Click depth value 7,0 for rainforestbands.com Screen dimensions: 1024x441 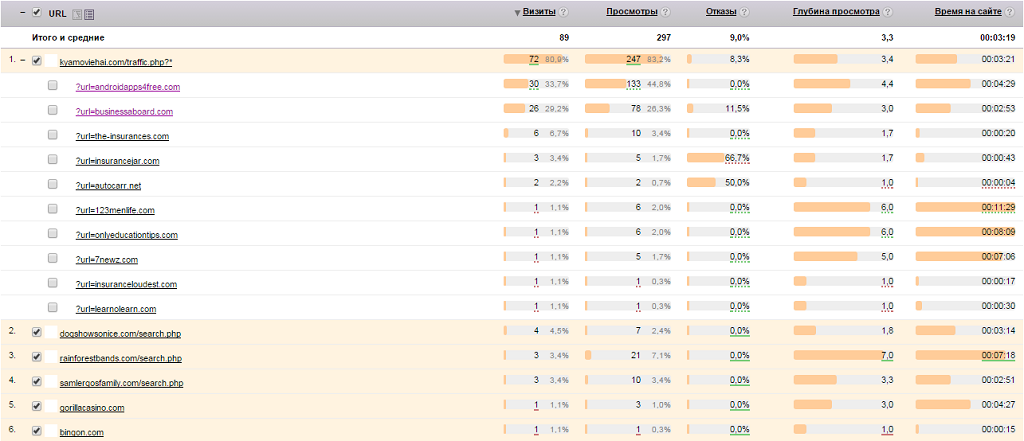[x=888, y=355]
